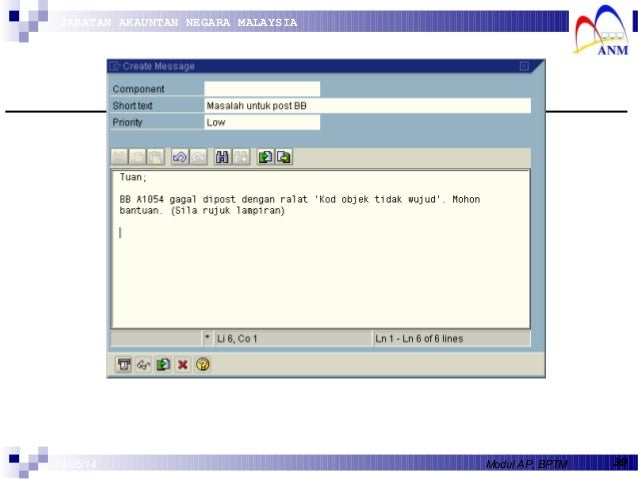Click the greyed-out cut icon in editor toolbar

click(120, 157)
